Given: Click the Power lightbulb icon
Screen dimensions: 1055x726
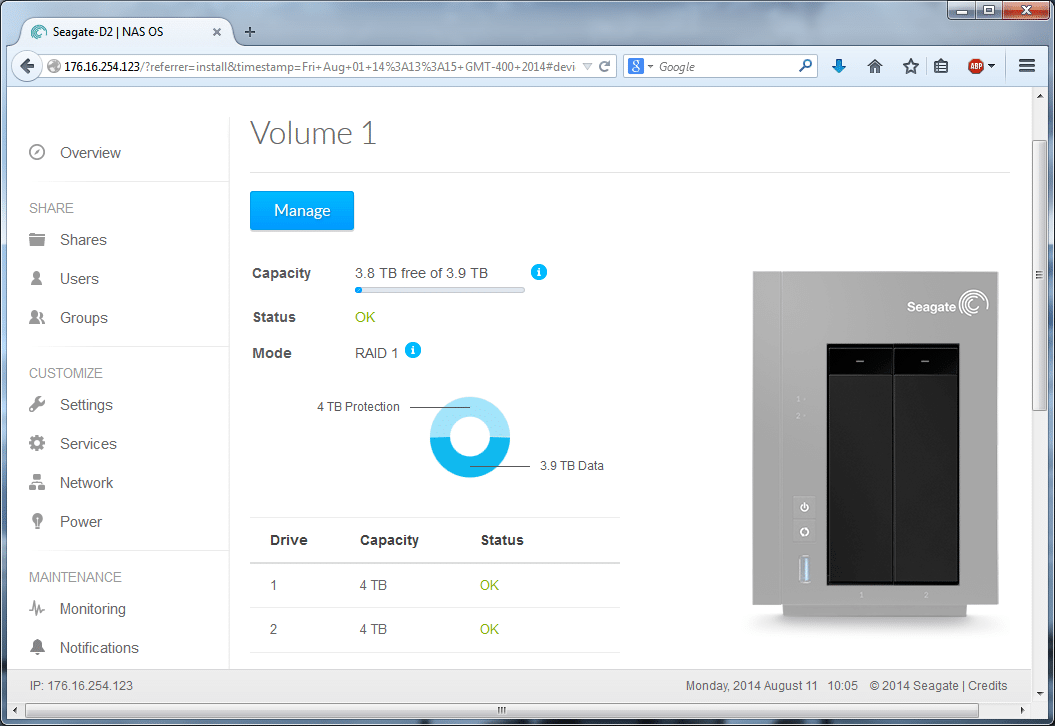Looking at the screenshot, I should [37, 521].
